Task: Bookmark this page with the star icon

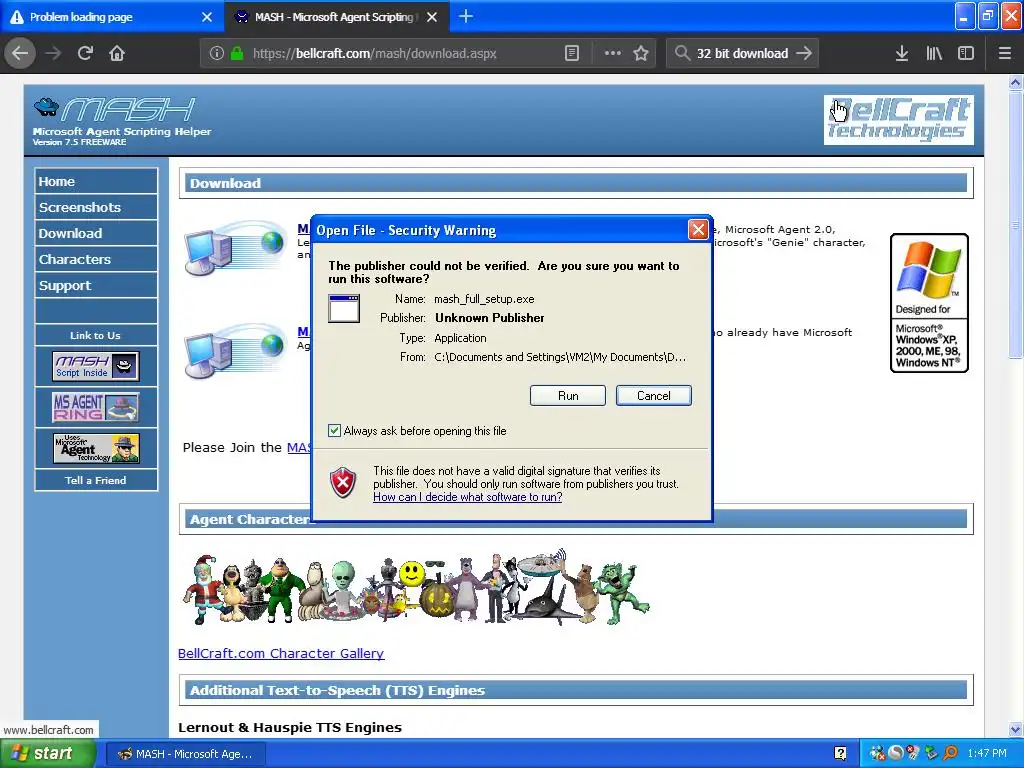Action: coord(641,53)
